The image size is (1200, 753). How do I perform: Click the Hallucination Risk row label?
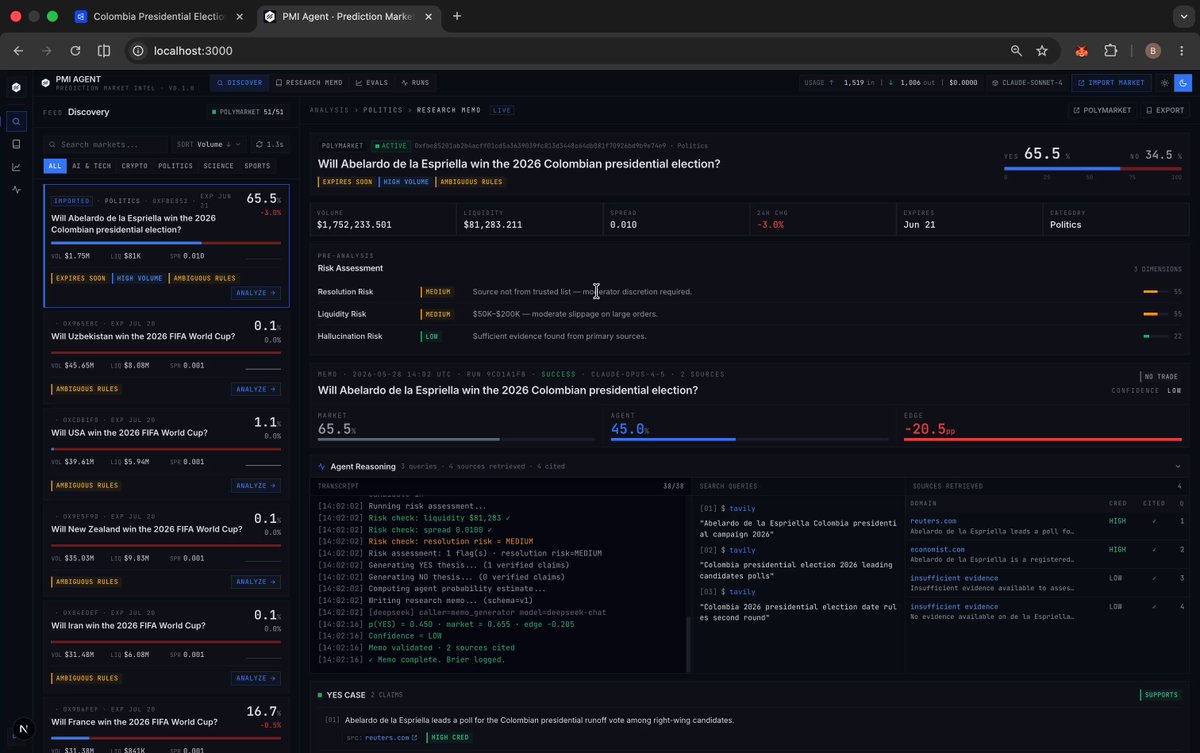coord(350,336)
